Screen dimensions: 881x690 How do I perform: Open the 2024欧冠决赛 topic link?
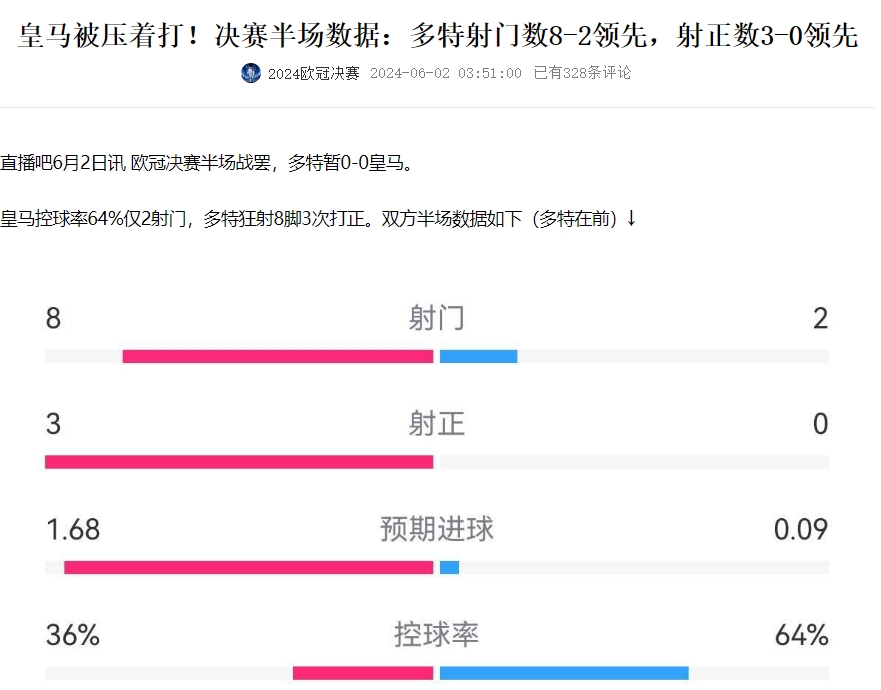point(313,73)
